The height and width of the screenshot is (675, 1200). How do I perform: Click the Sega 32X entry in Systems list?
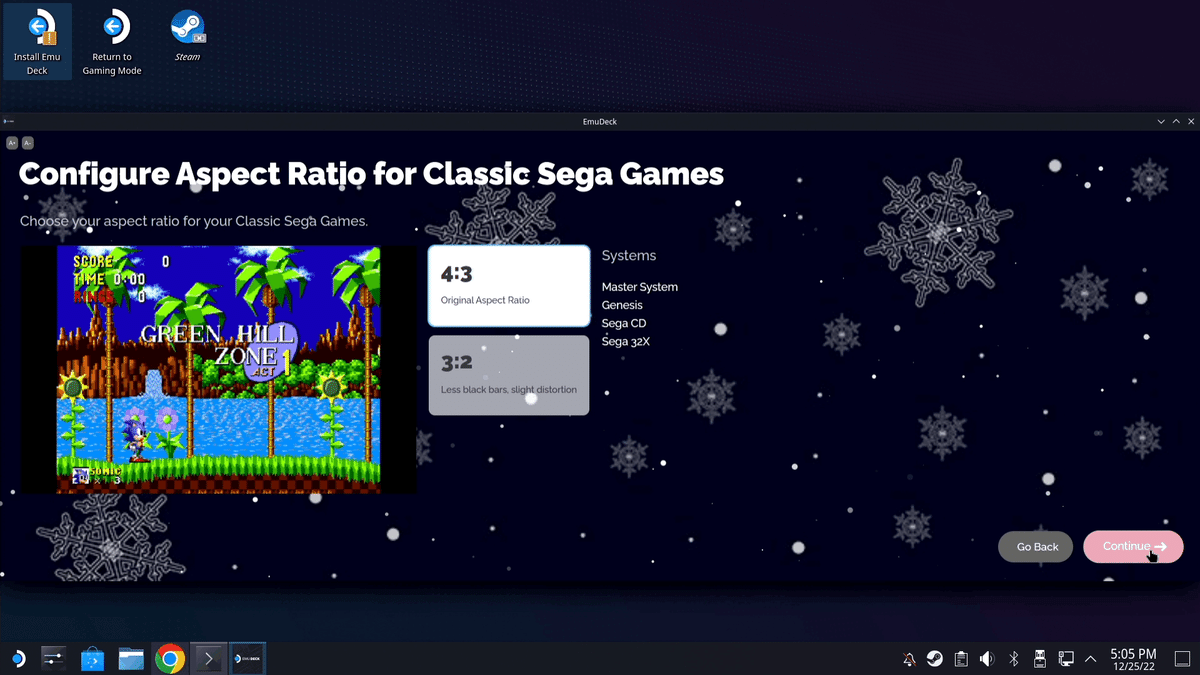626,341
